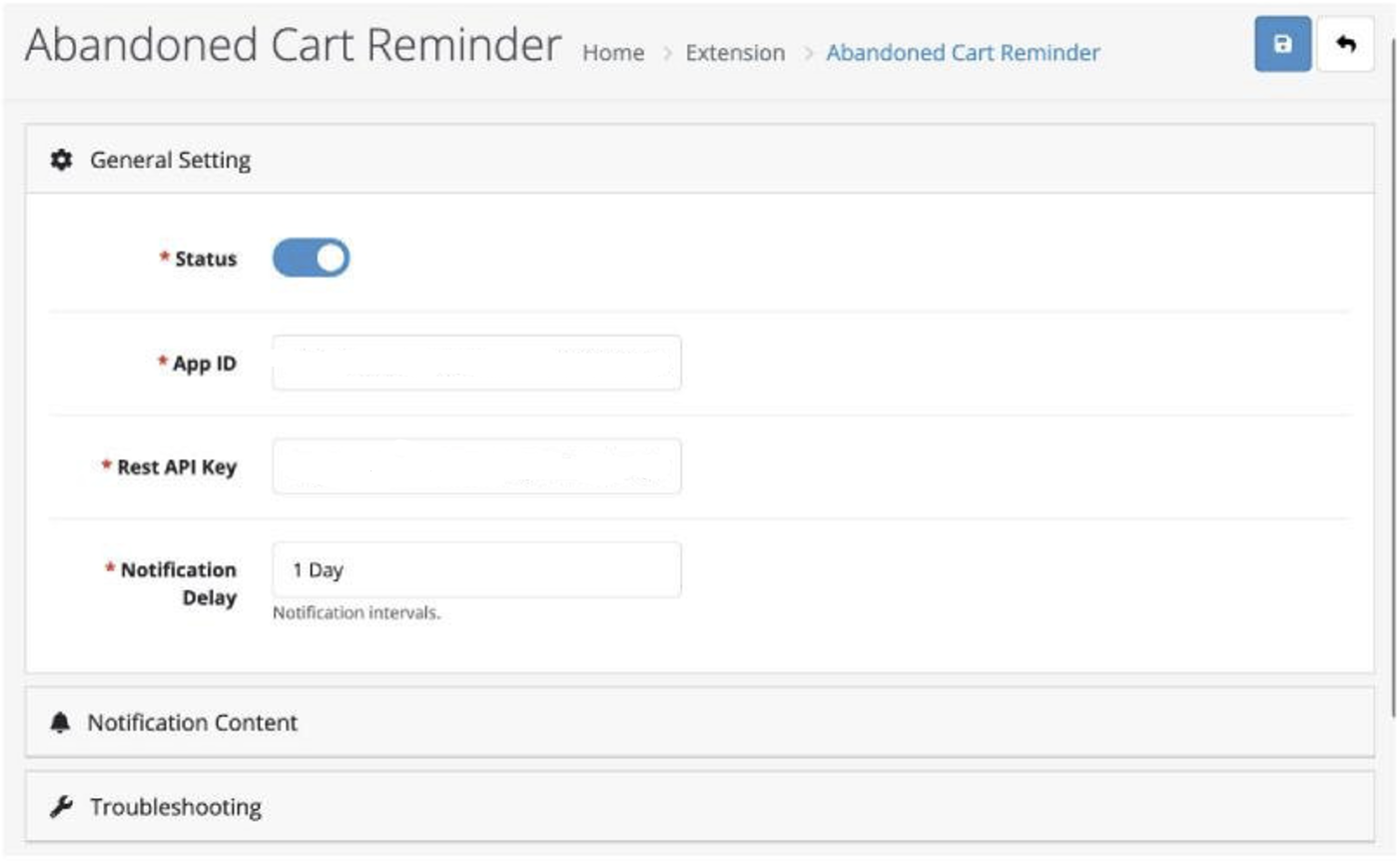
Task: Toggle the Status switch off
Action: point(312,258)
